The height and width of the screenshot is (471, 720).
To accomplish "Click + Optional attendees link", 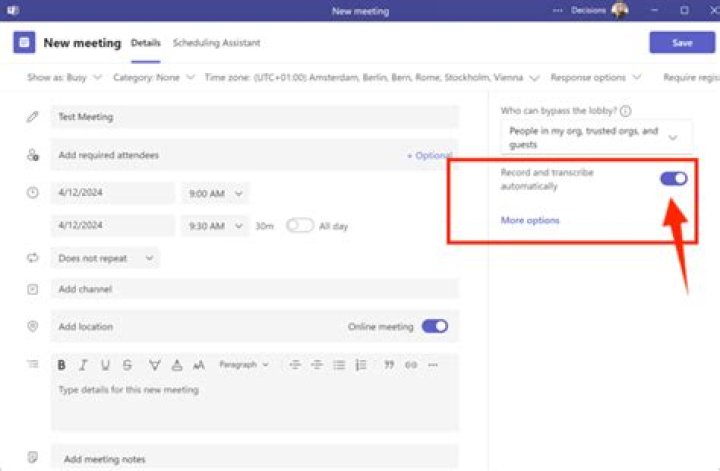I will click(x=430, y=156).
